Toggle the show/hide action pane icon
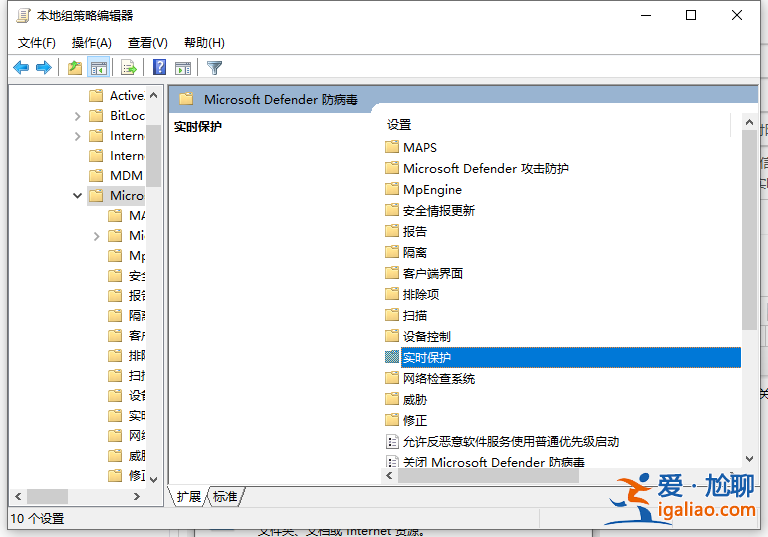 [x=183, y=67]
